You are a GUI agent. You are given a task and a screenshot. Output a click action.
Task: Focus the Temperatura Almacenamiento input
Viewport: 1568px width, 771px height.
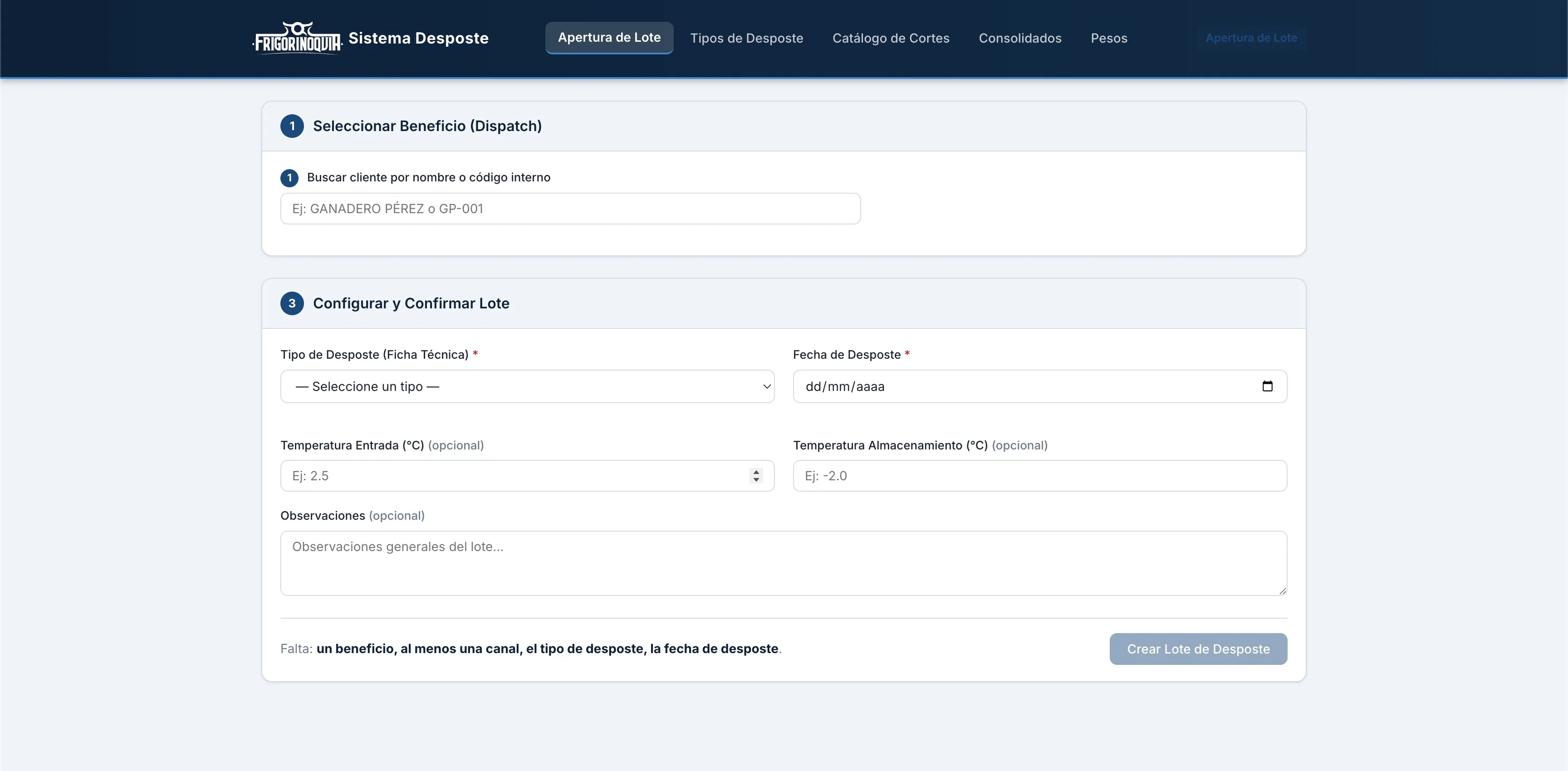[x=1039, y=476]
